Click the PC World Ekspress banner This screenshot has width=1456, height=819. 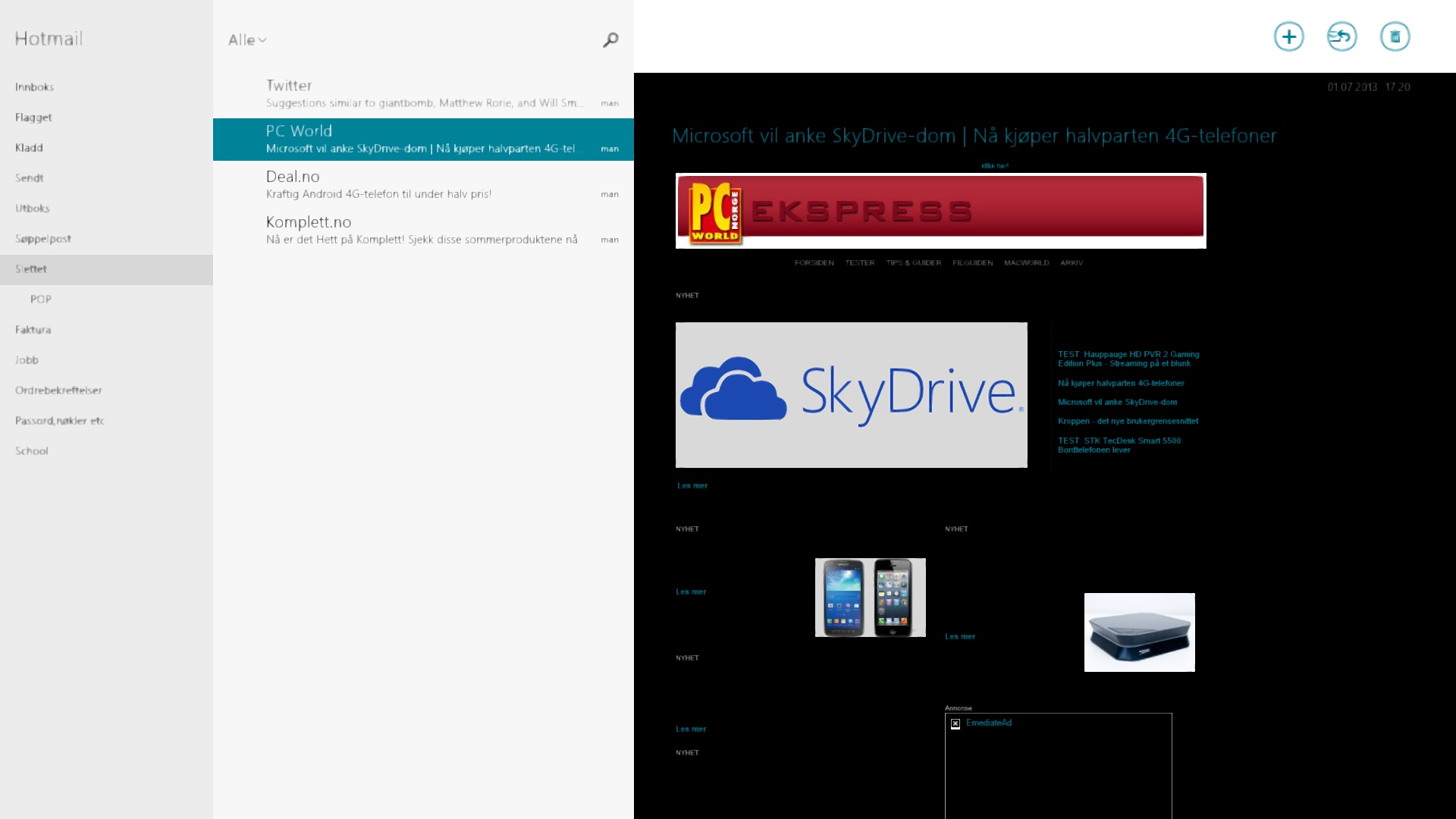940,211
